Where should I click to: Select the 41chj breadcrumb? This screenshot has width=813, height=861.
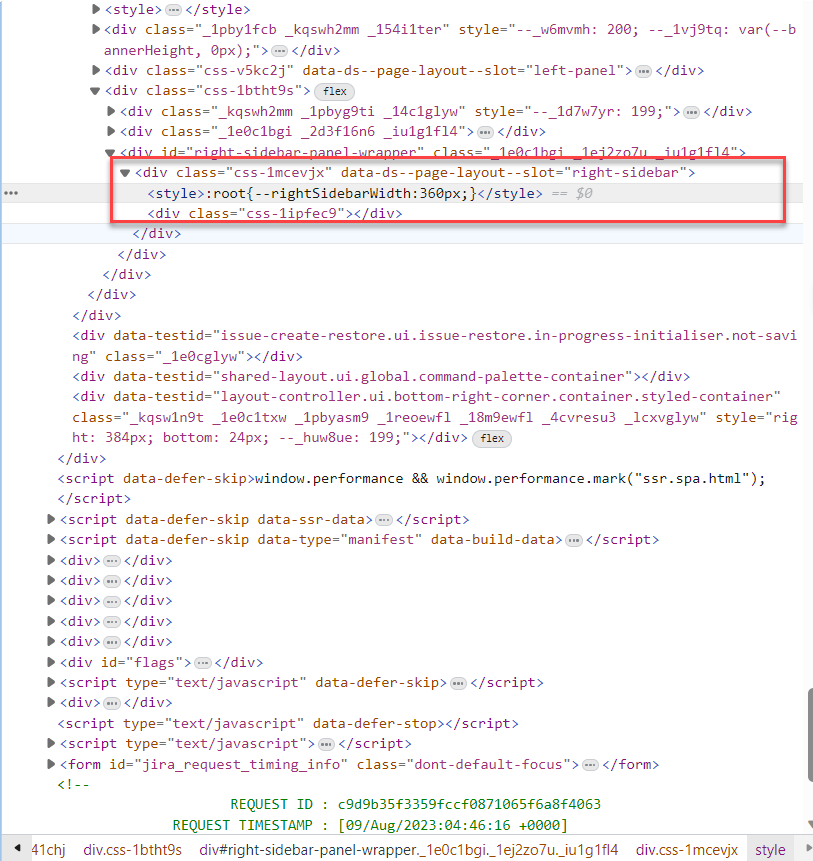click(x=48, y=849)
